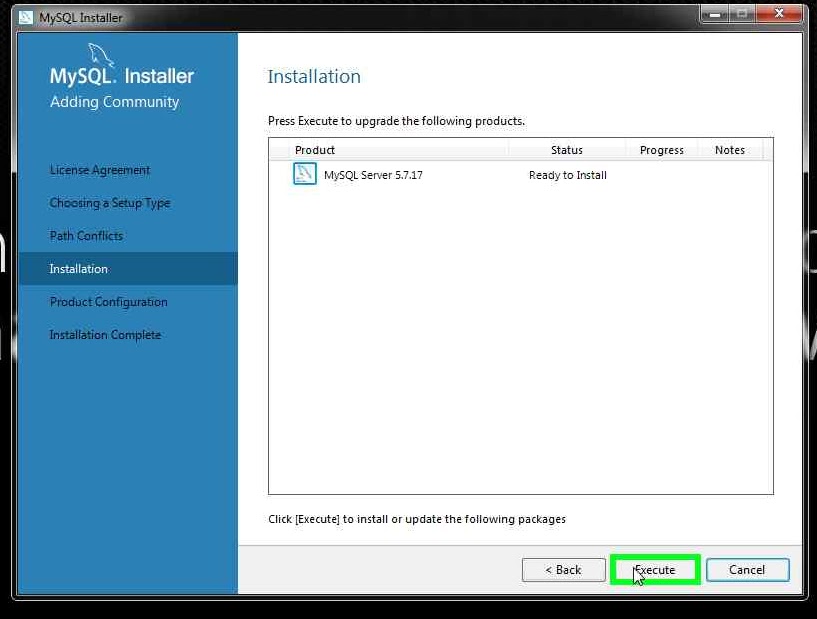The image size is (817, 619).
Task: Click the MySQL Installer title bar icon
Action: (26, 17)
